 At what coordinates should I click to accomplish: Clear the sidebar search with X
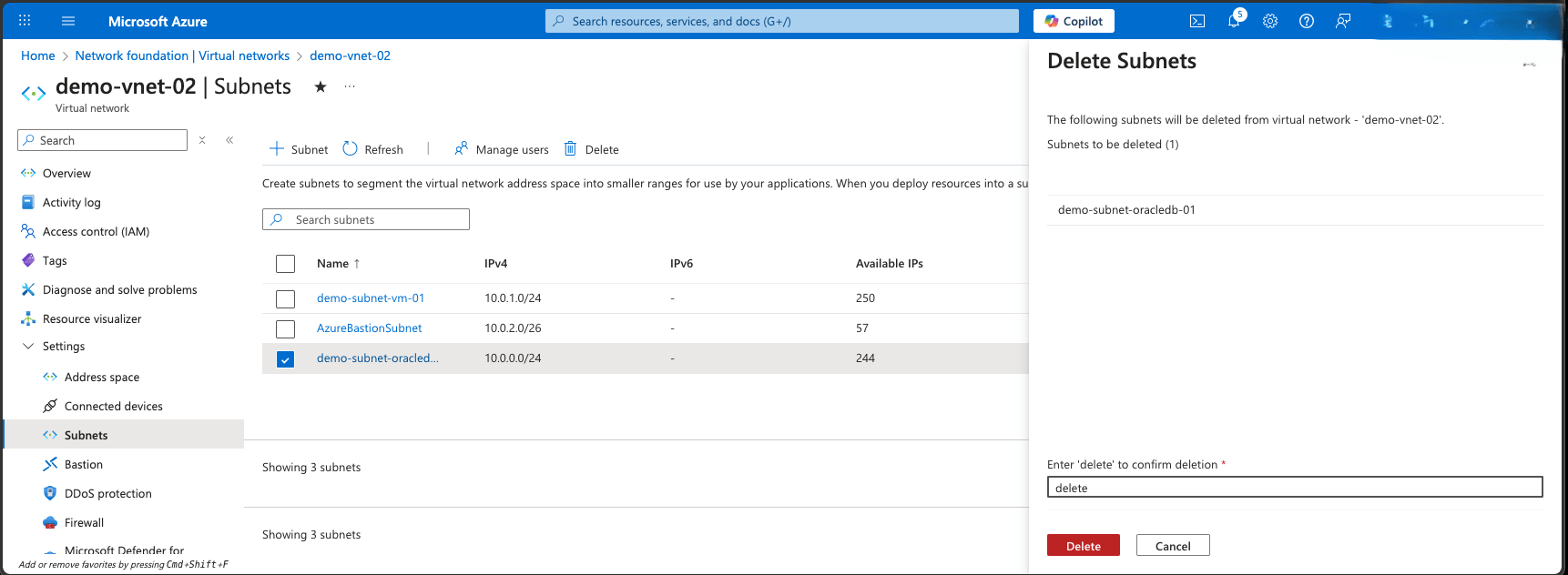(202, 140)
